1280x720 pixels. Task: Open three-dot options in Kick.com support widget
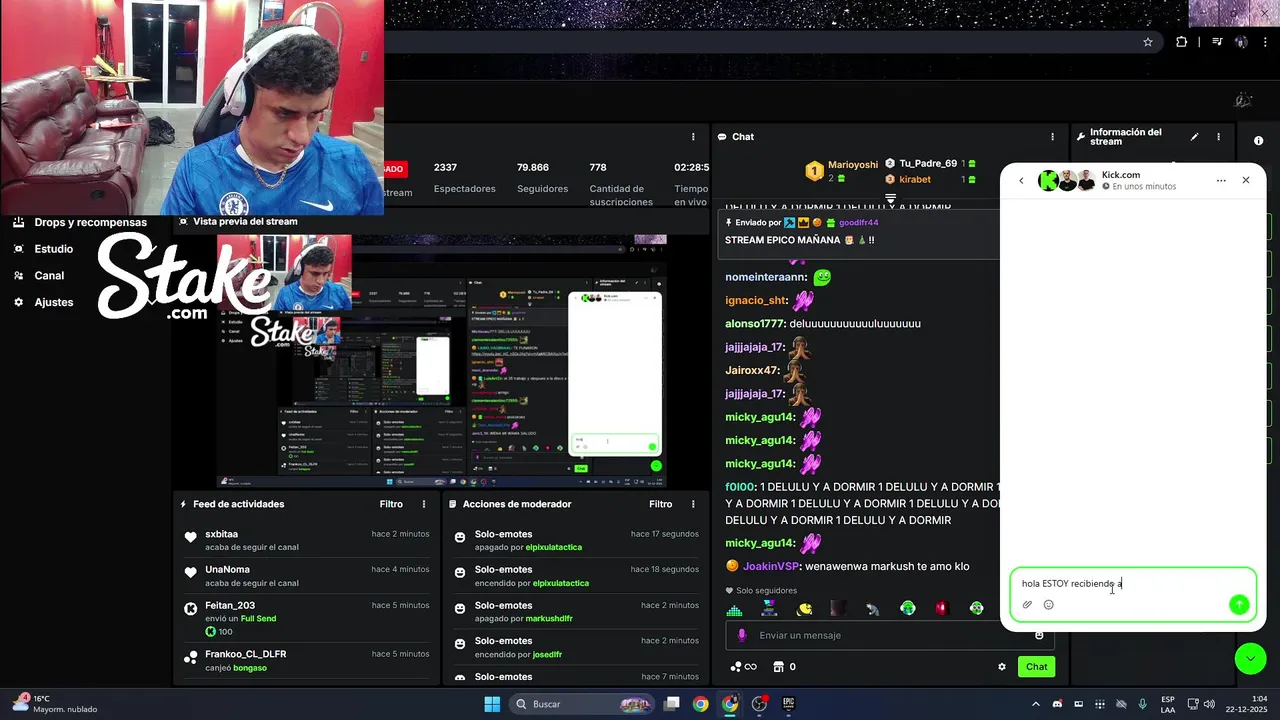(x=1221, y=181)
